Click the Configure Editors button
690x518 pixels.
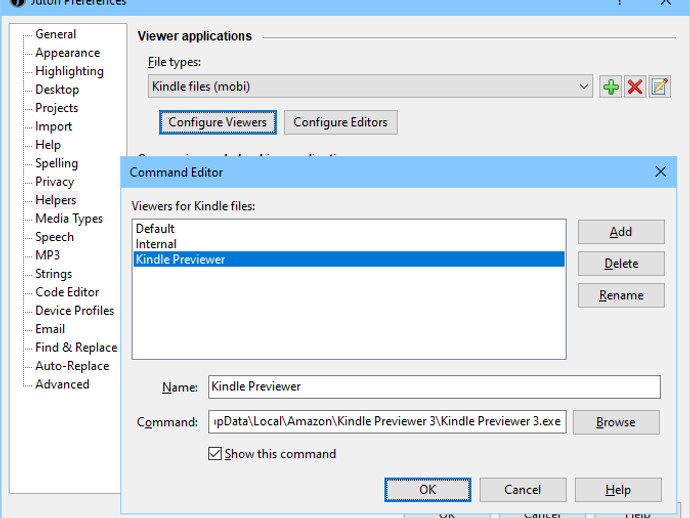coord(341,122)
